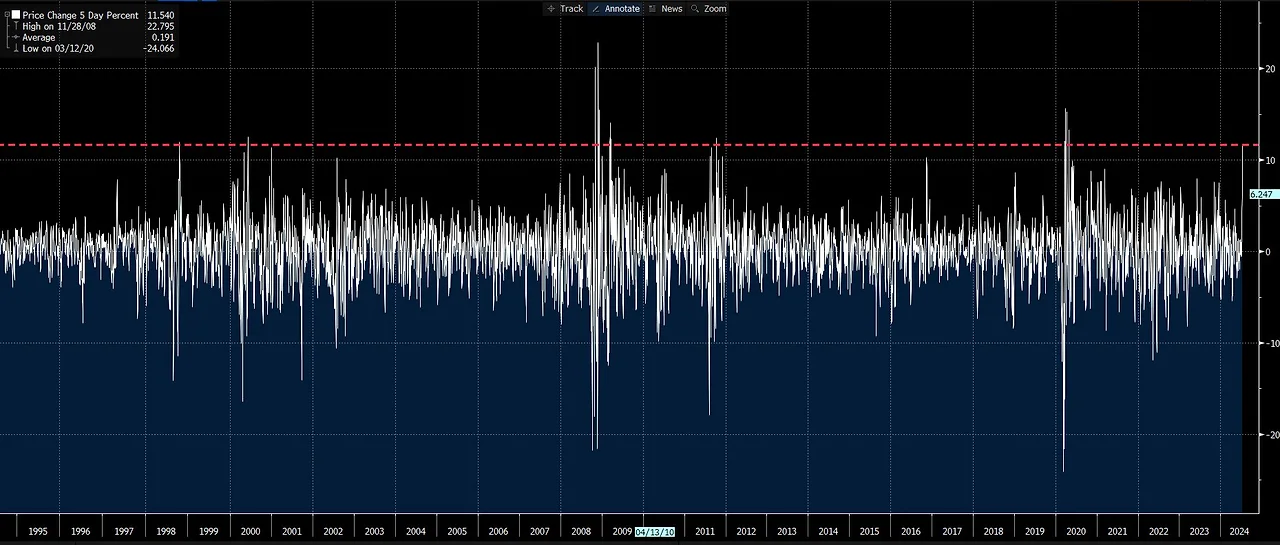Click year 2001 on the time axis

292,532
